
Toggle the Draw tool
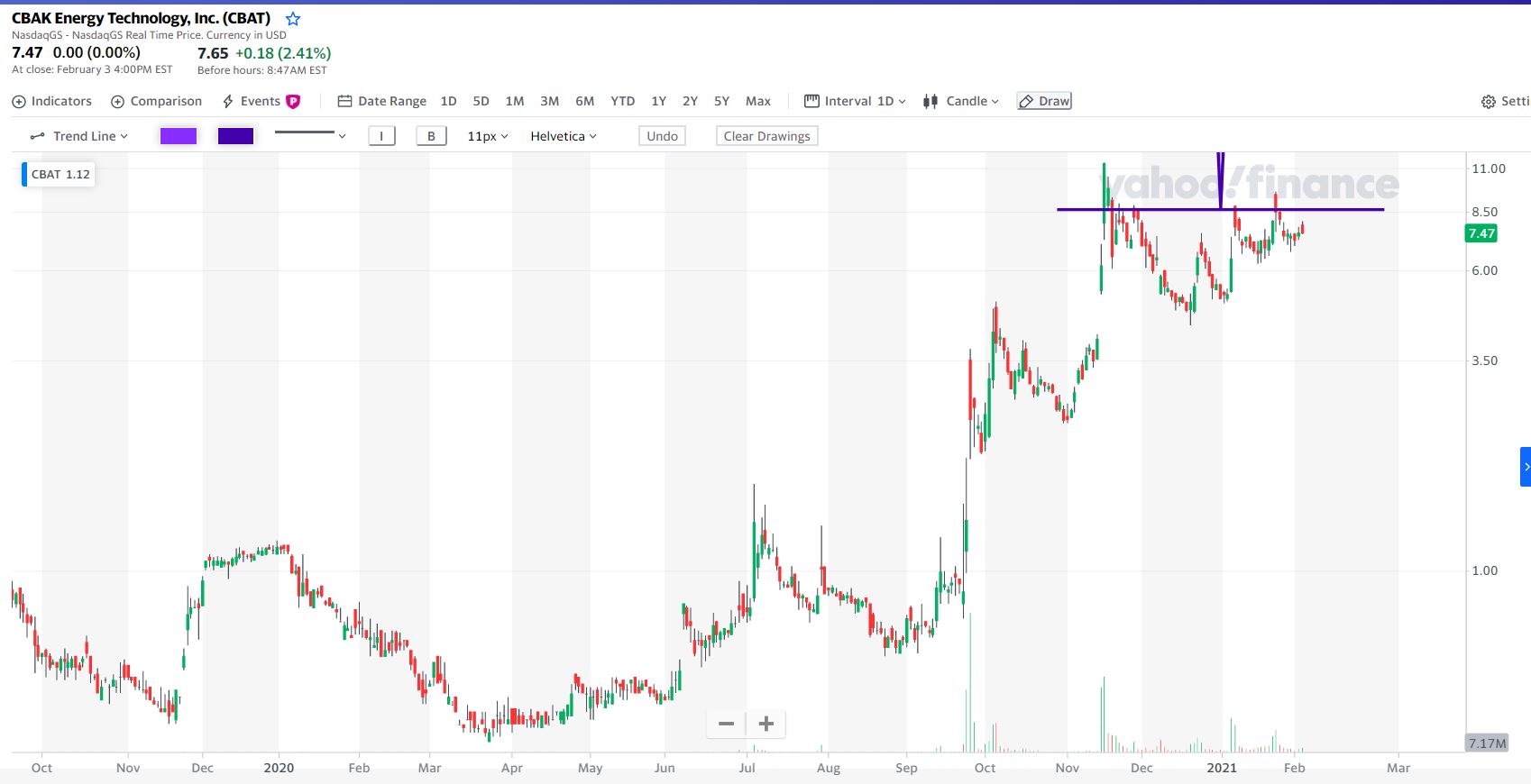tap(1044, 101)
